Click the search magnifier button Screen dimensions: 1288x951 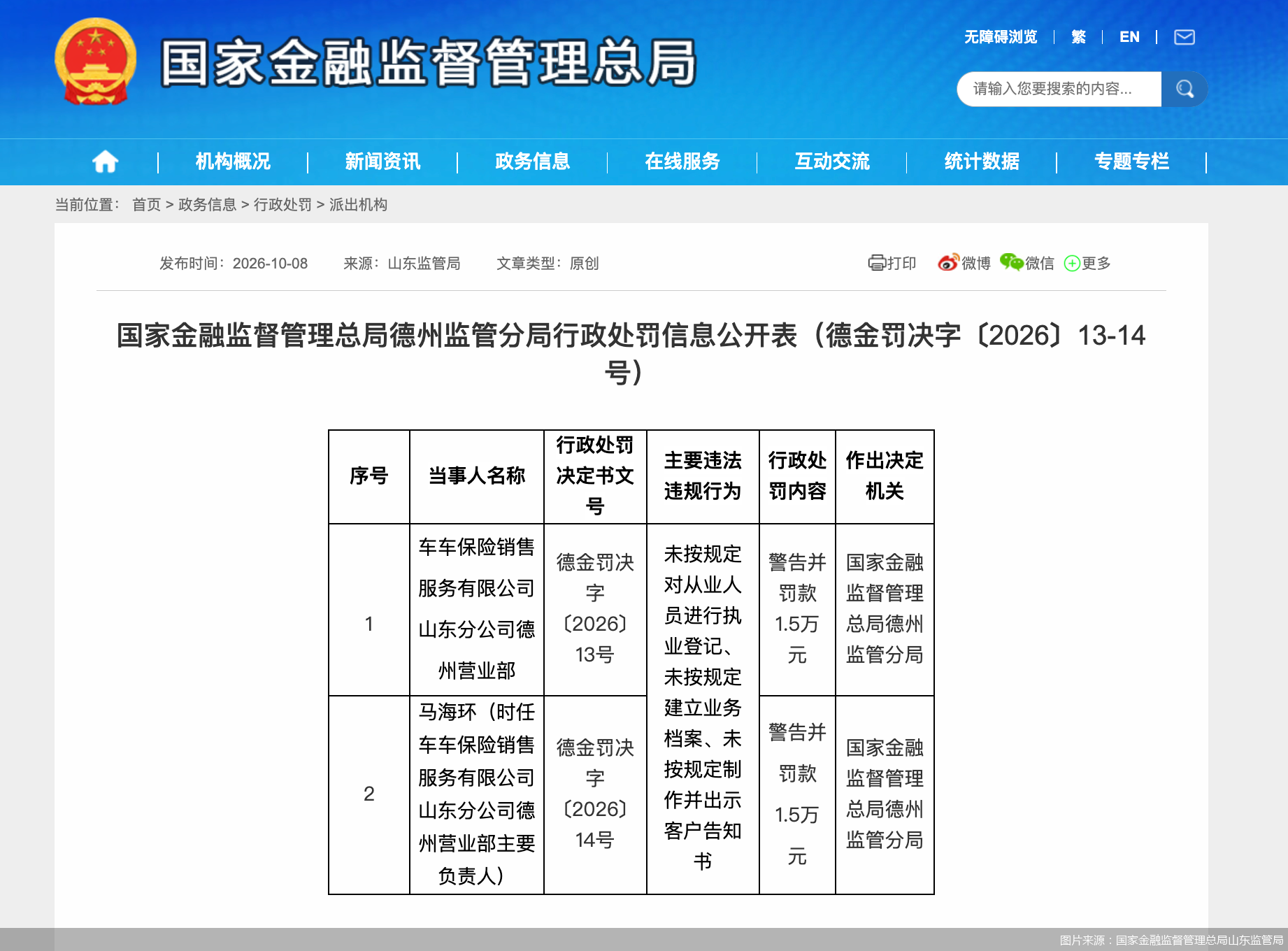click(x=1185, y=89)
